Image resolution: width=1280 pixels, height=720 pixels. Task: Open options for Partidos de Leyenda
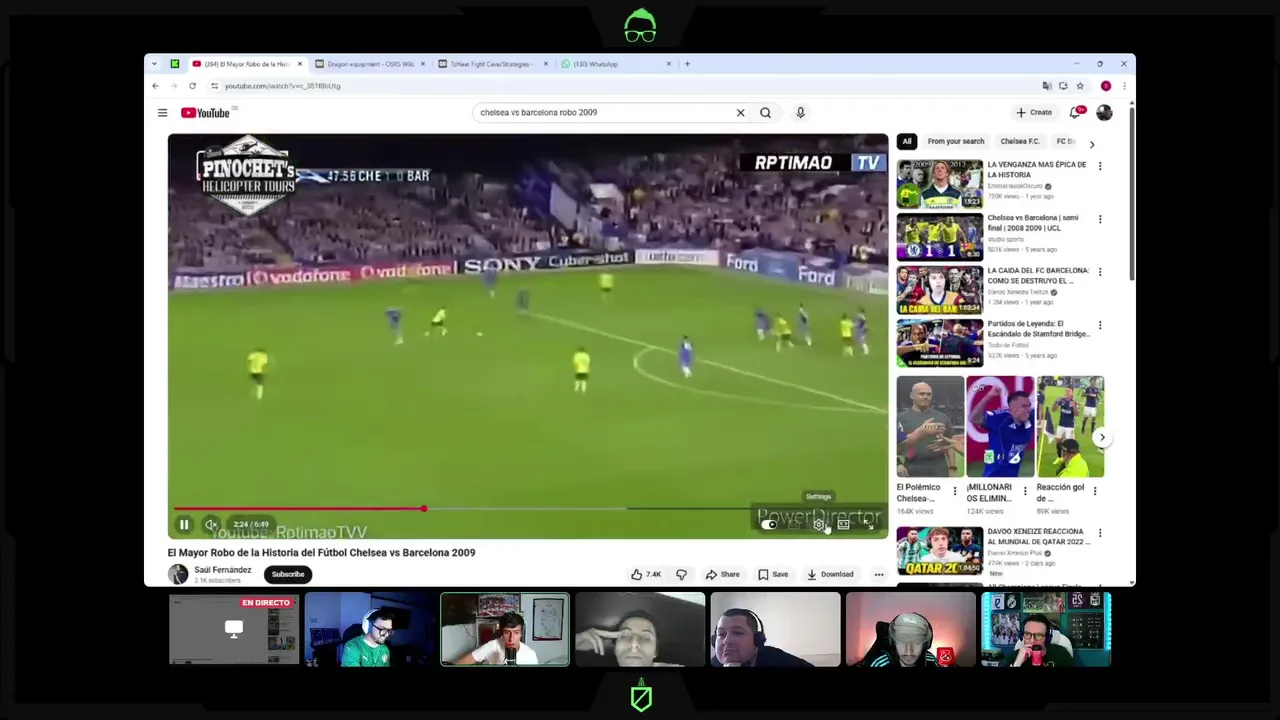[1100, 325]
